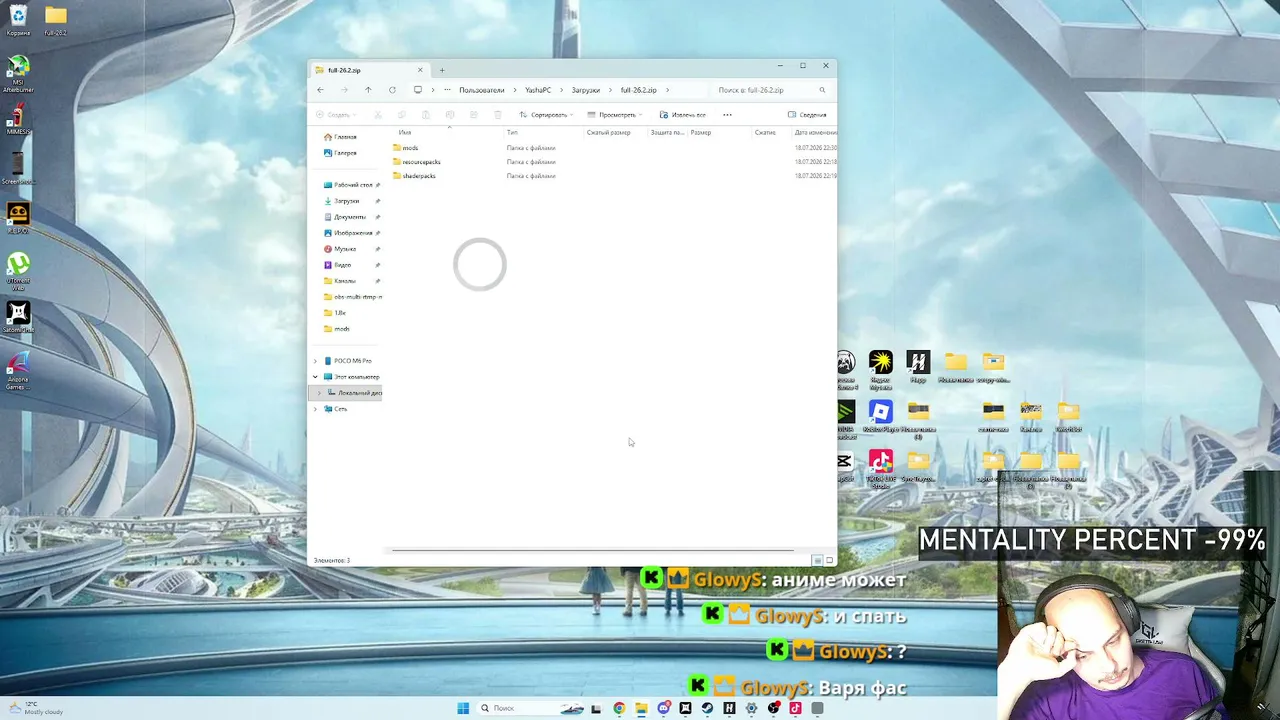Expand the chevron after full-26.2.zip in address bar
The height and width of the screenshot is (720, 1280).
coord(667,90)
